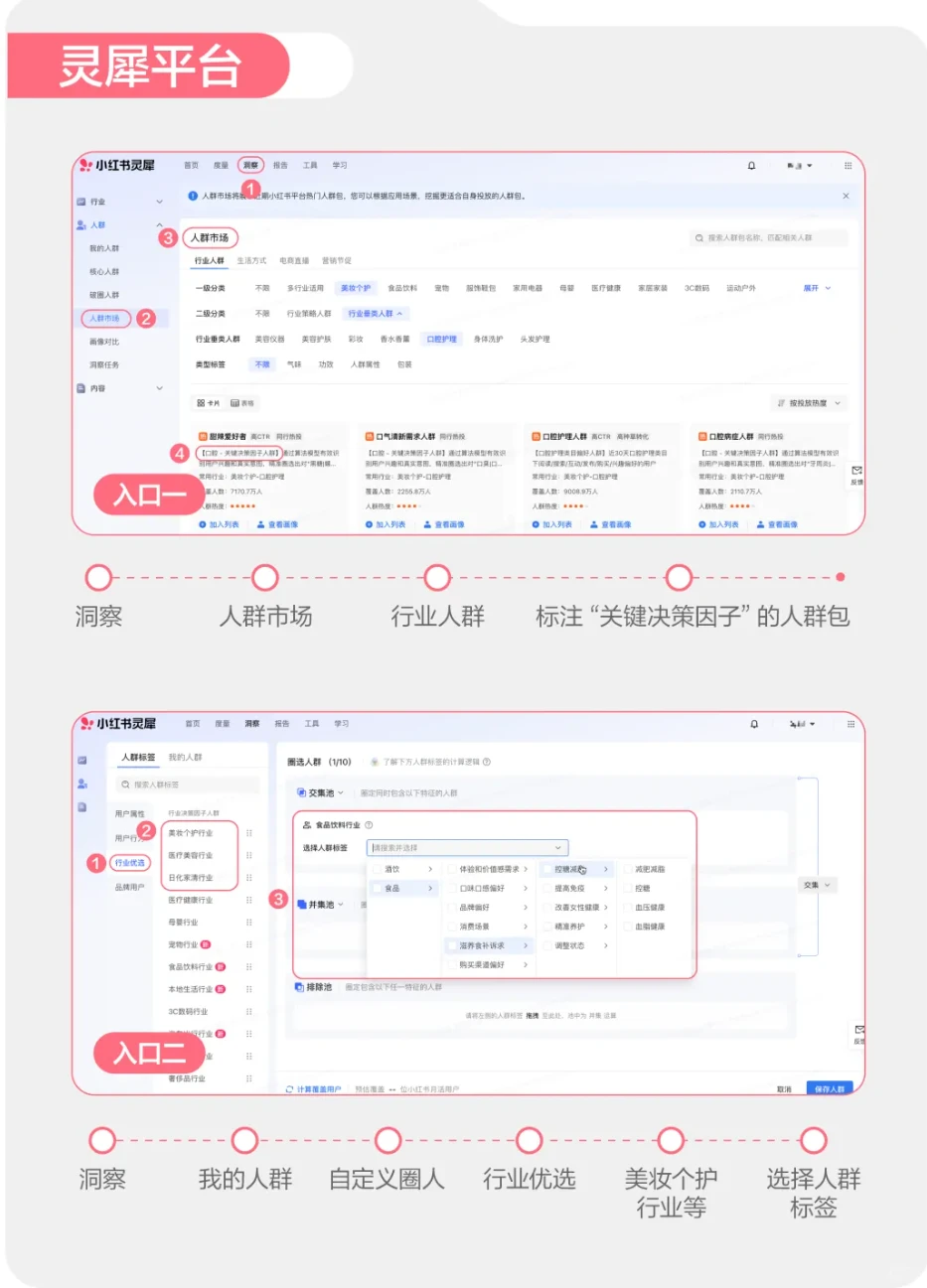Tick 口味口感偏好 checkbox
The width and height of the screenshot is (927, 1288).
coord(453,888)
